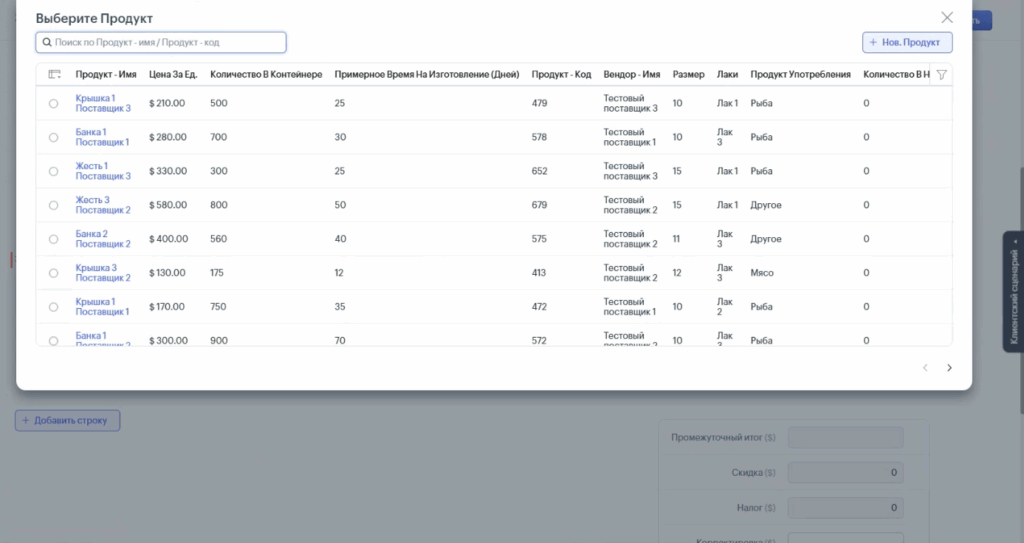Click the Продукт - Код column header

tap(561, 74)
